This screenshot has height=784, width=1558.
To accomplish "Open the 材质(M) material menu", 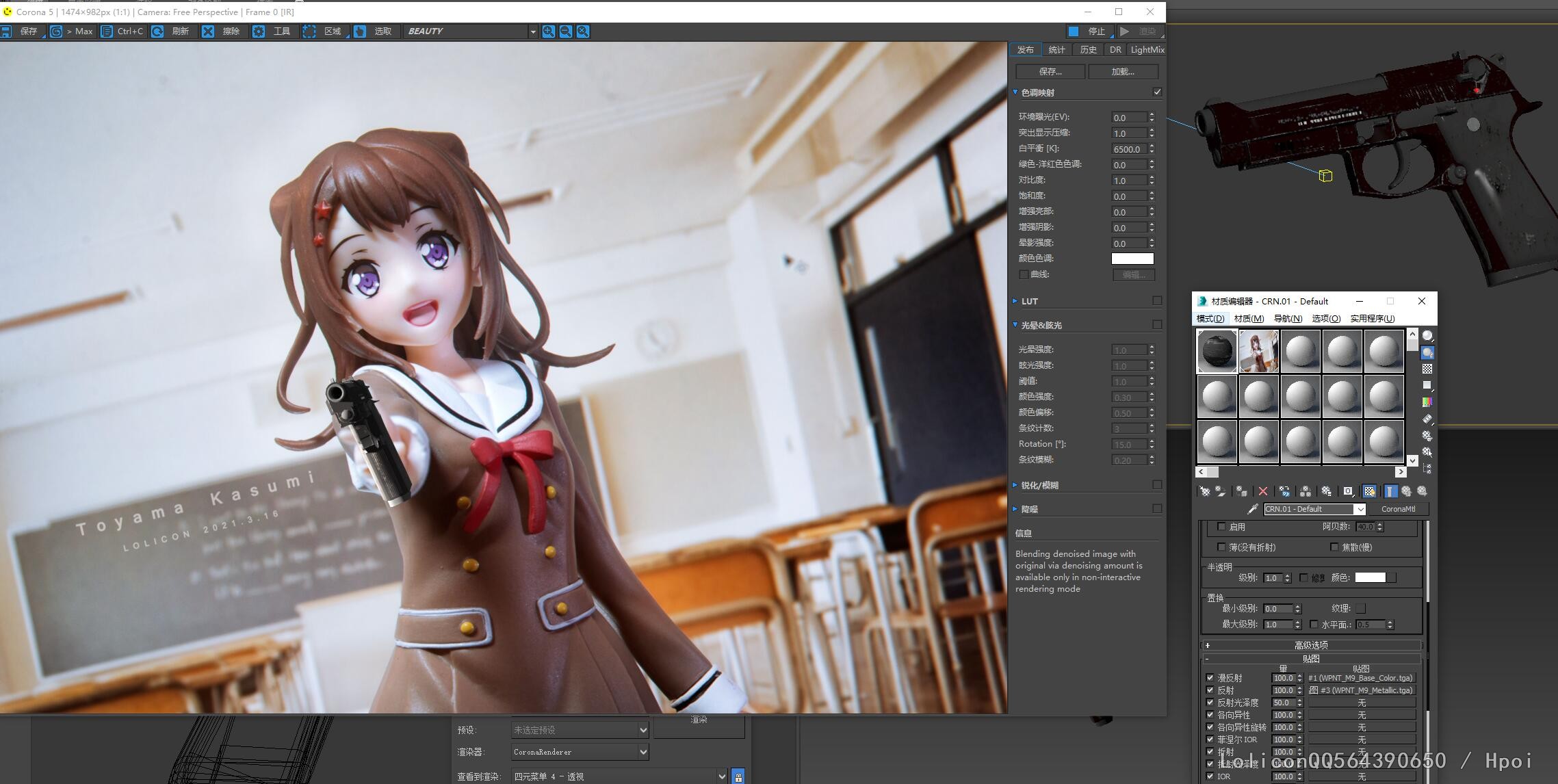I will 1249,319.
